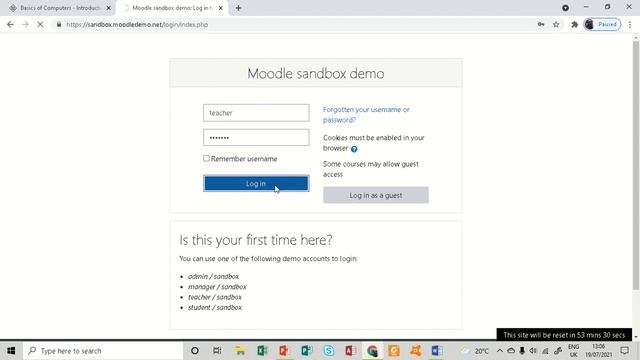This screenshot has height=360, width=640.
Task: Launch PowerPoint from taskbar
Action: click(284, 351)
